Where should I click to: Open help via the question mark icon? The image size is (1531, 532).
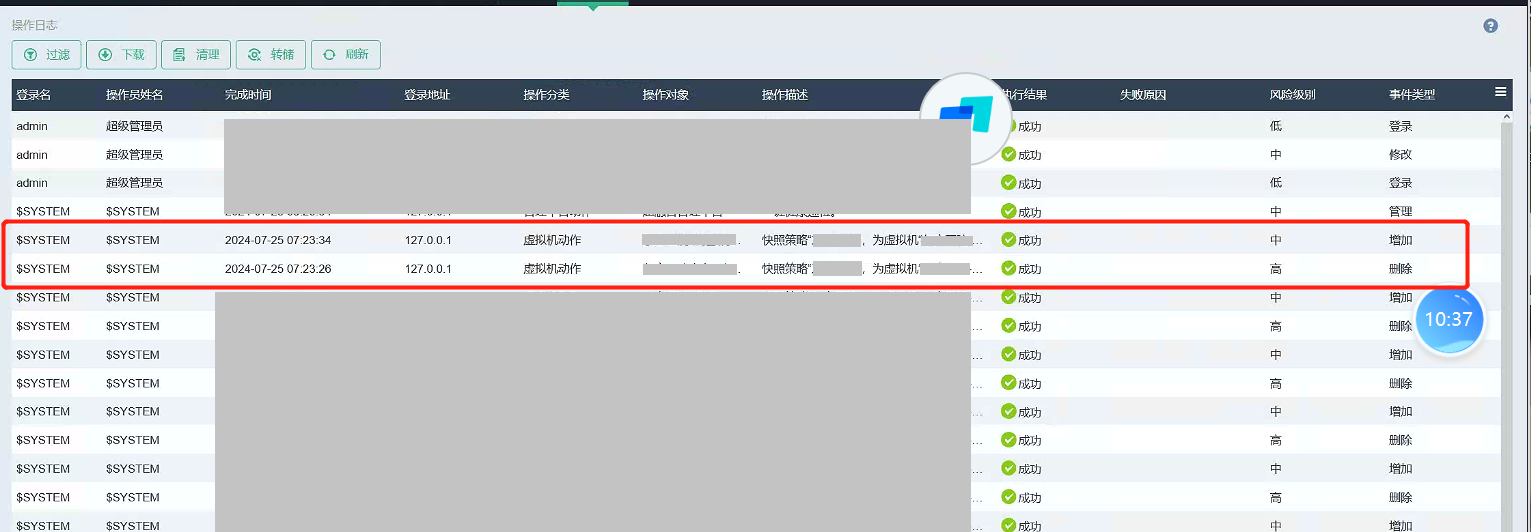[x=1490, y=26]
